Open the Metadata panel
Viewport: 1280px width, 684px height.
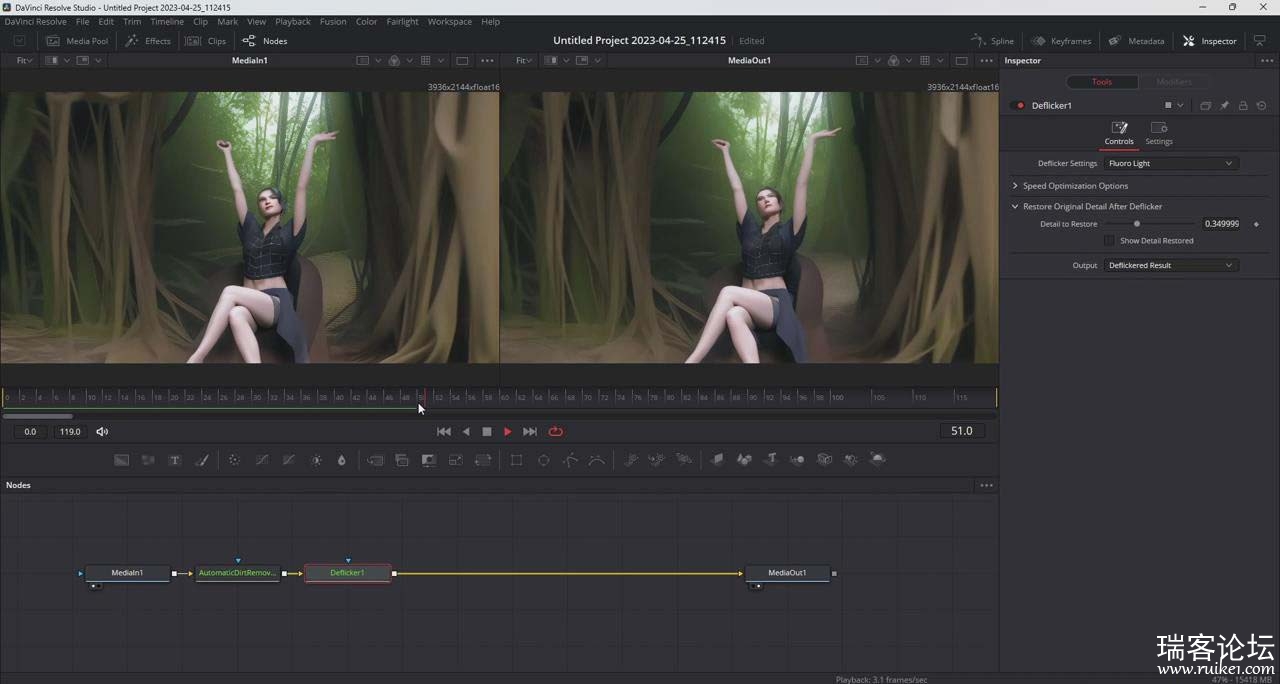pos(1136,41)
